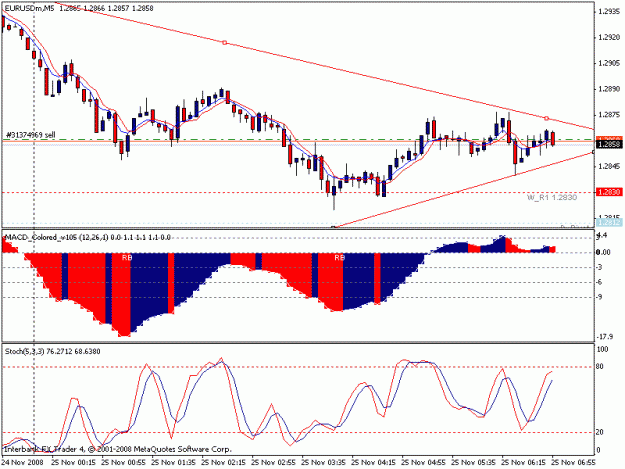Click the Stochastic scale level 80
Viewport: 625px width, 469px height.
point(599,367)
